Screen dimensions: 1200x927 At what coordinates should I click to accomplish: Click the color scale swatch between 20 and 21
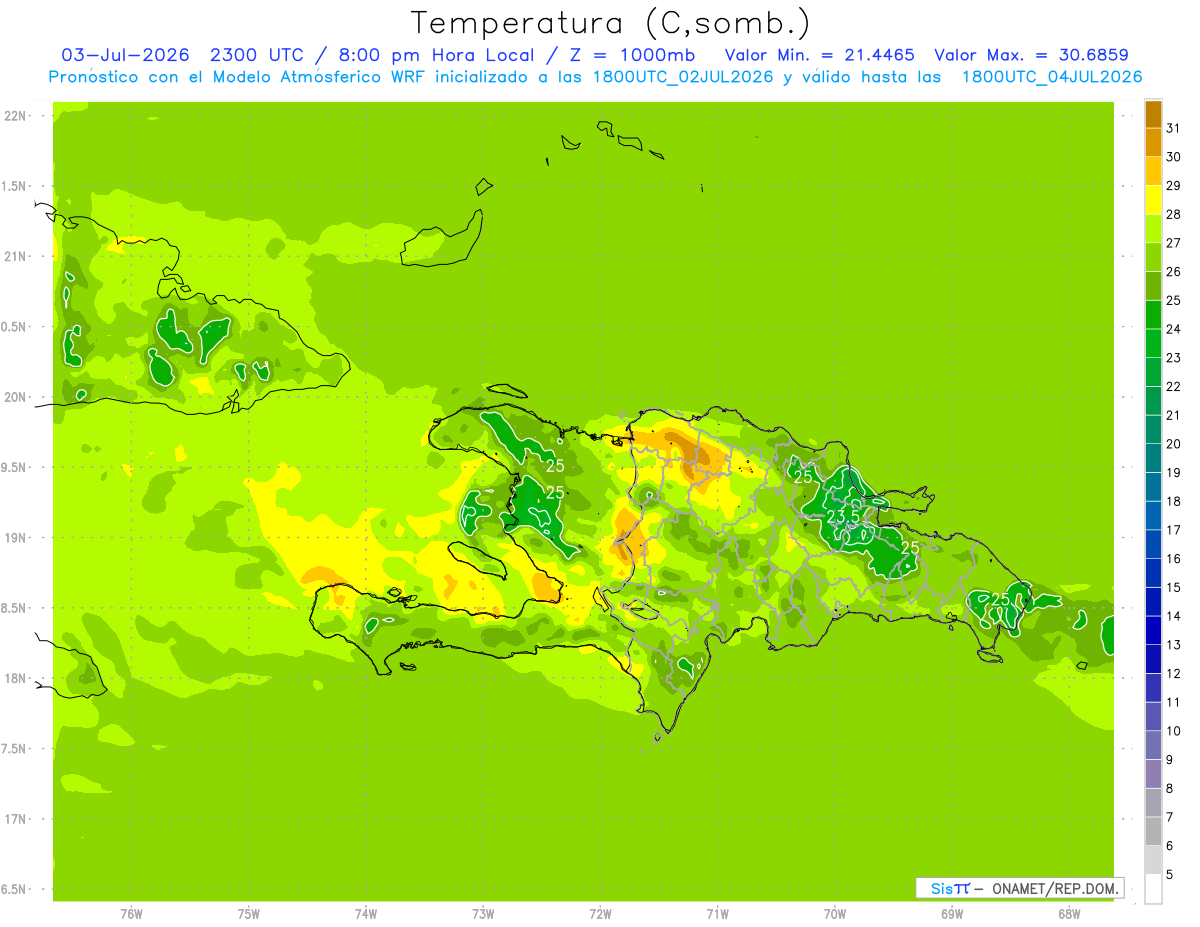(x=1153, y=429)
